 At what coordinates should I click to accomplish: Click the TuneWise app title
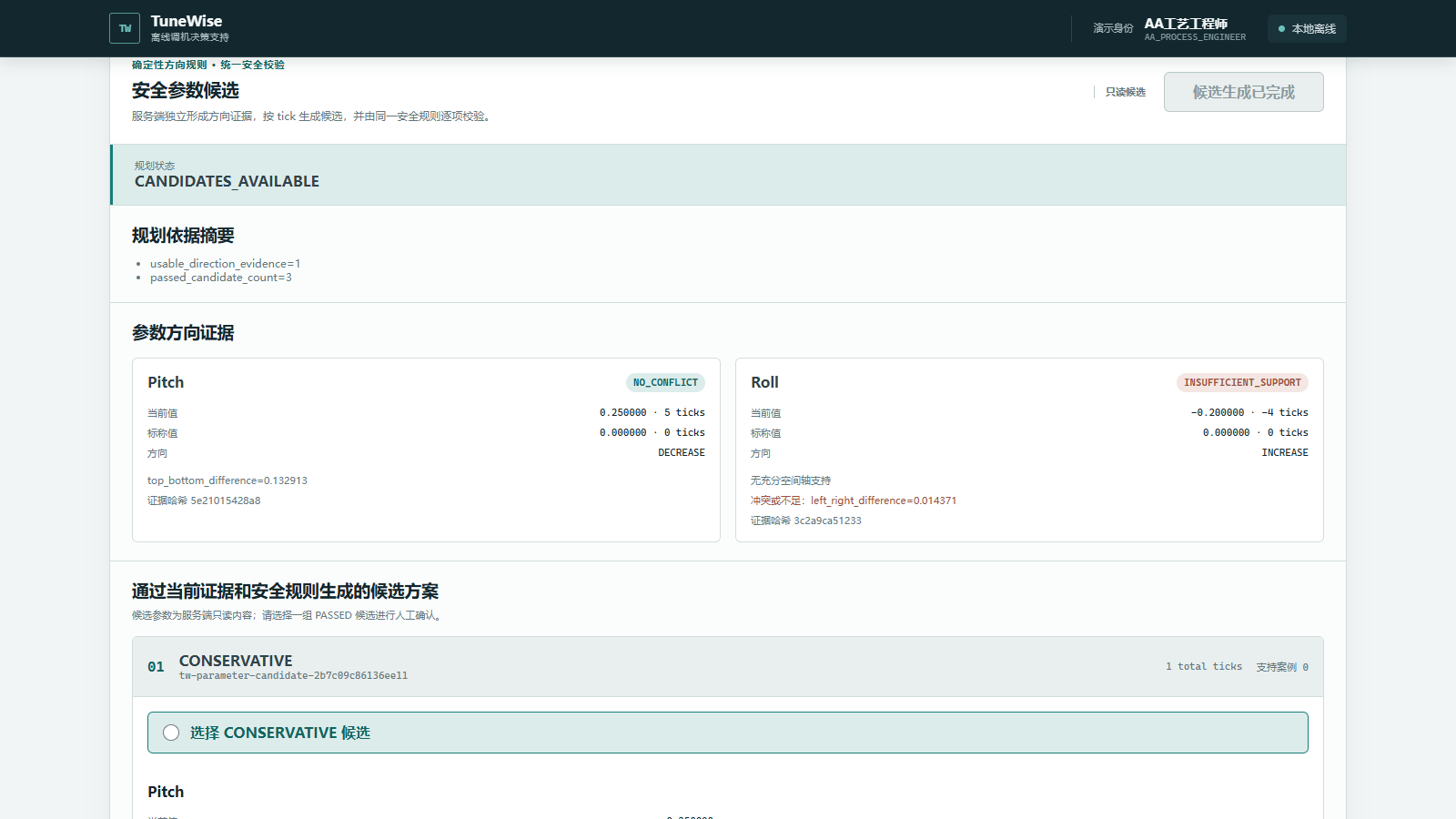[x=187, y=21]
